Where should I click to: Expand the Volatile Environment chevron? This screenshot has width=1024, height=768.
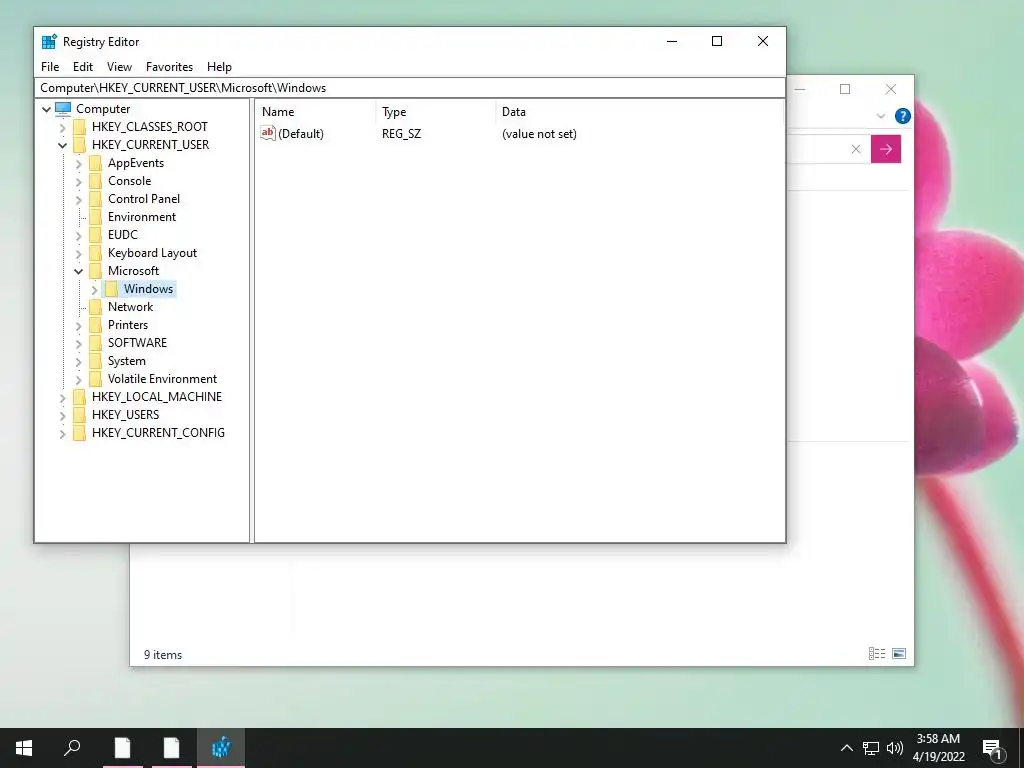coord(79,379)
